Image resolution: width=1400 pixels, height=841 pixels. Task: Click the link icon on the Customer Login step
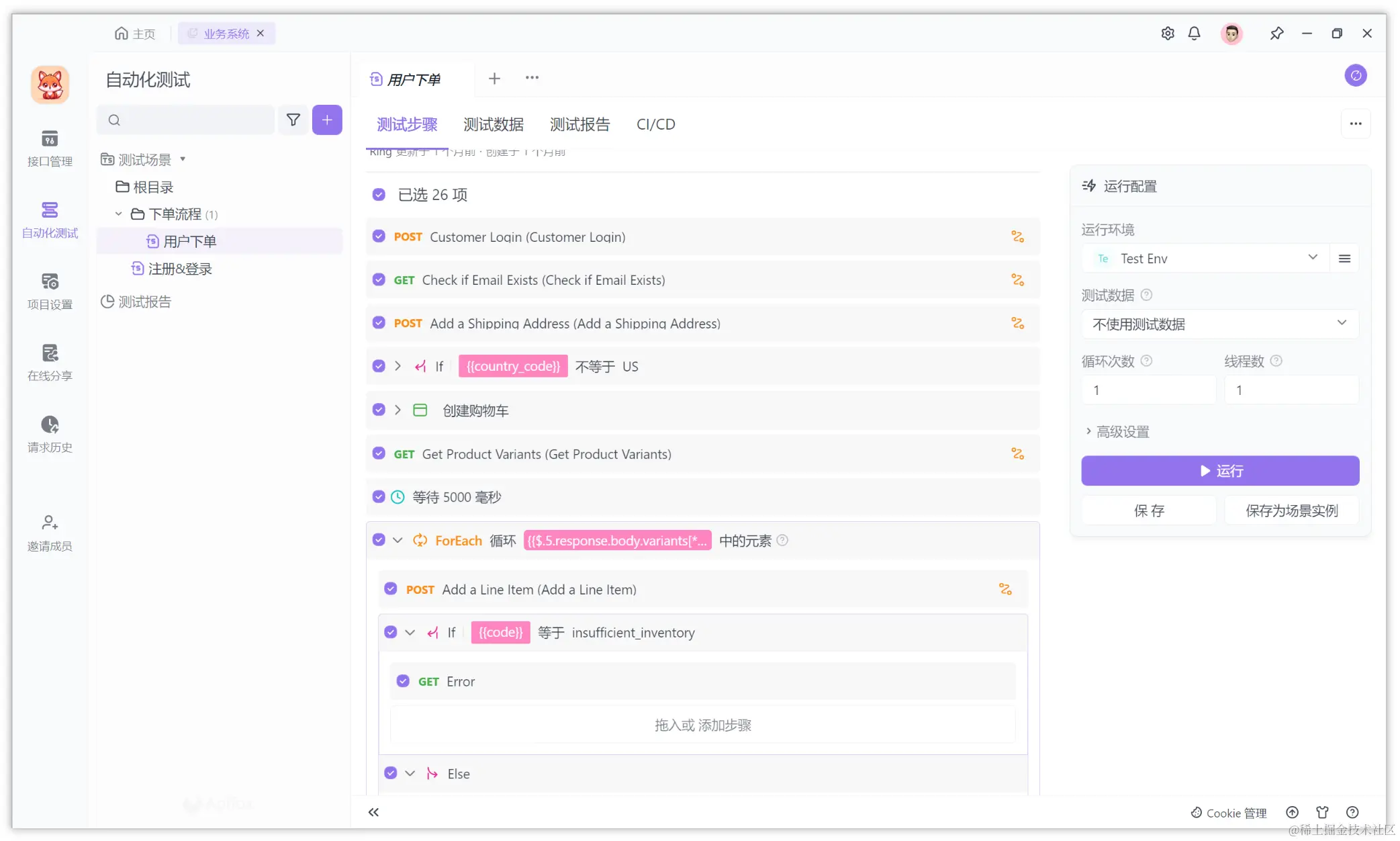pos(1017,236)
